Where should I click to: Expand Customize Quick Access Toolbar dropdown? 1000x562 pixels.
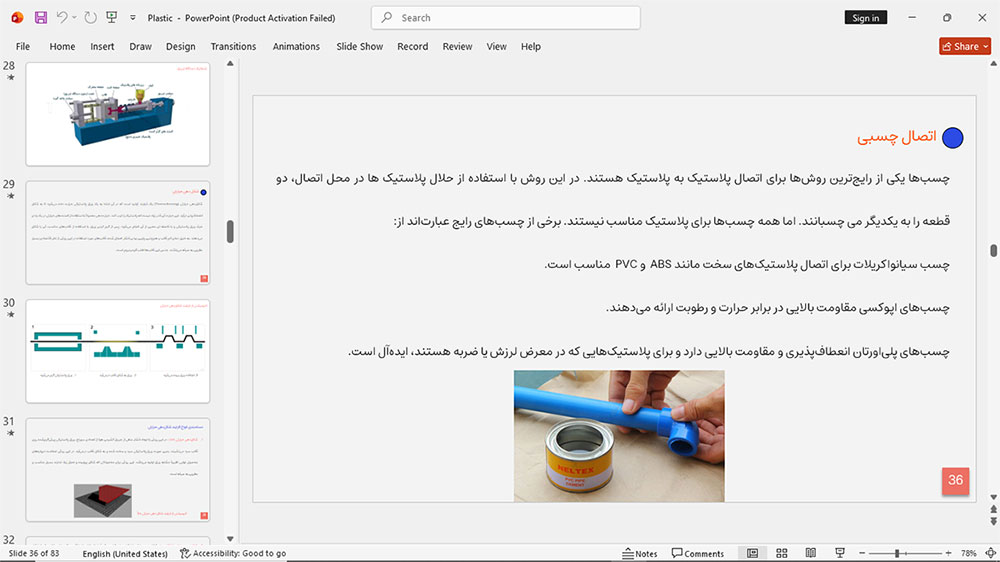click(133, 18)
